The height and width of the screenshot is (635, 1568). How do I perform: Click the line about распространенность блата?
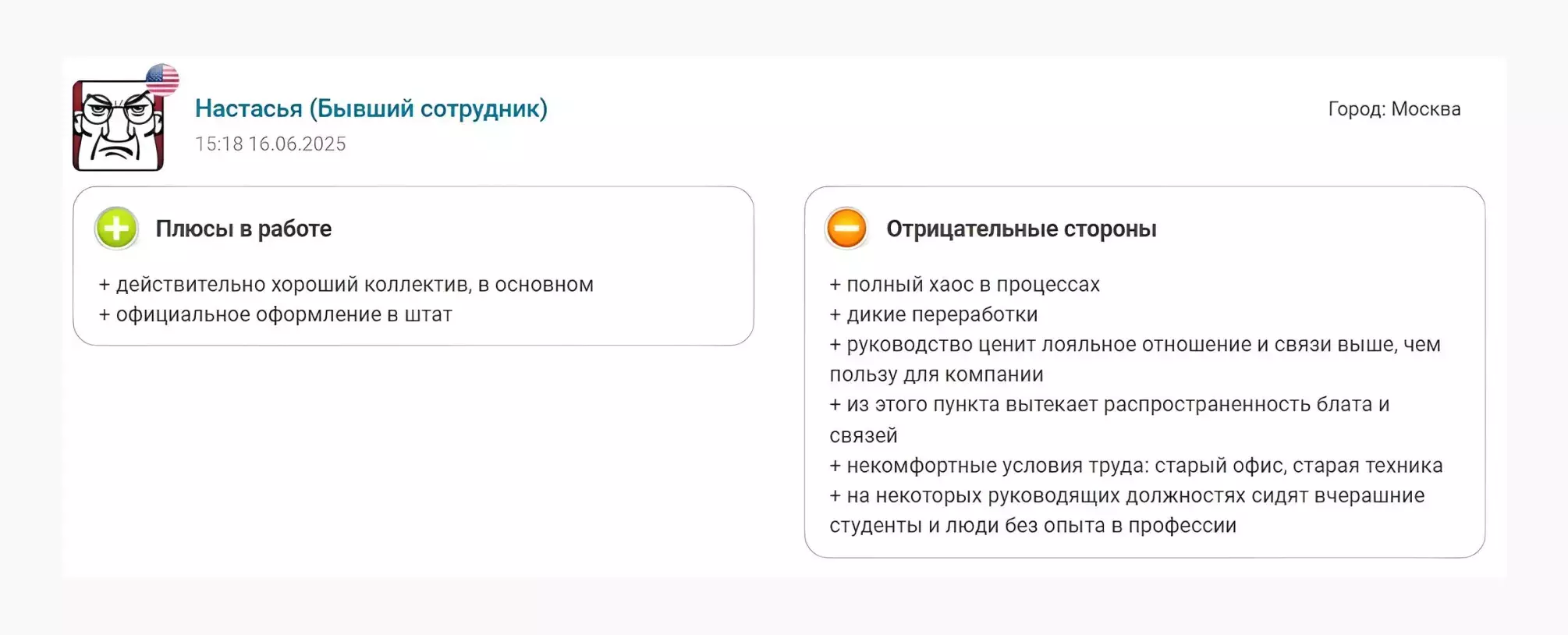[x=1109, y=420]
